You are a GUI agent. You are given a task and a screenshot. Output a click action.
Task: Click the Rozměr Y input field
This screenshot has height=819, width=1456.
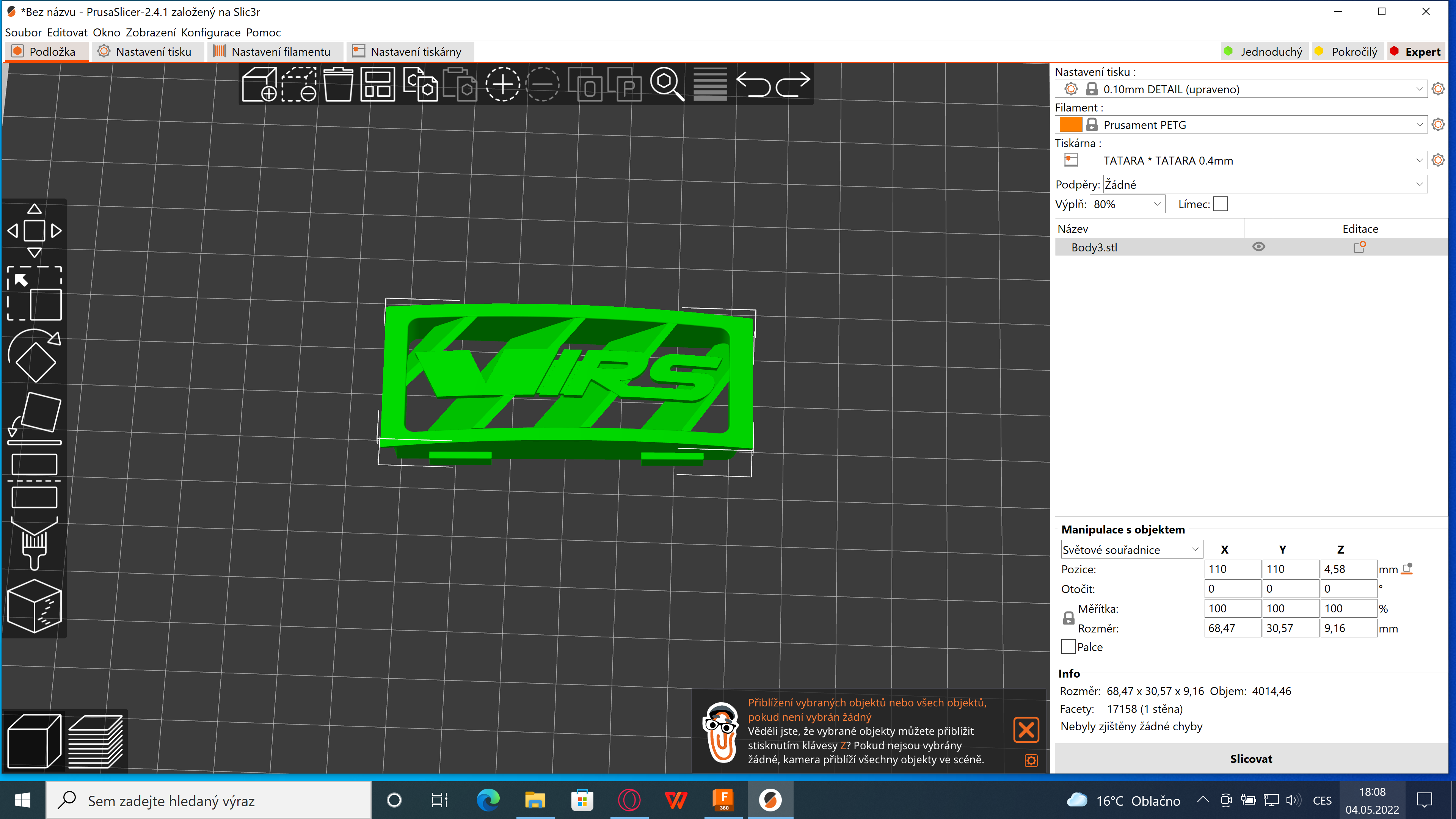[1290, 628]
